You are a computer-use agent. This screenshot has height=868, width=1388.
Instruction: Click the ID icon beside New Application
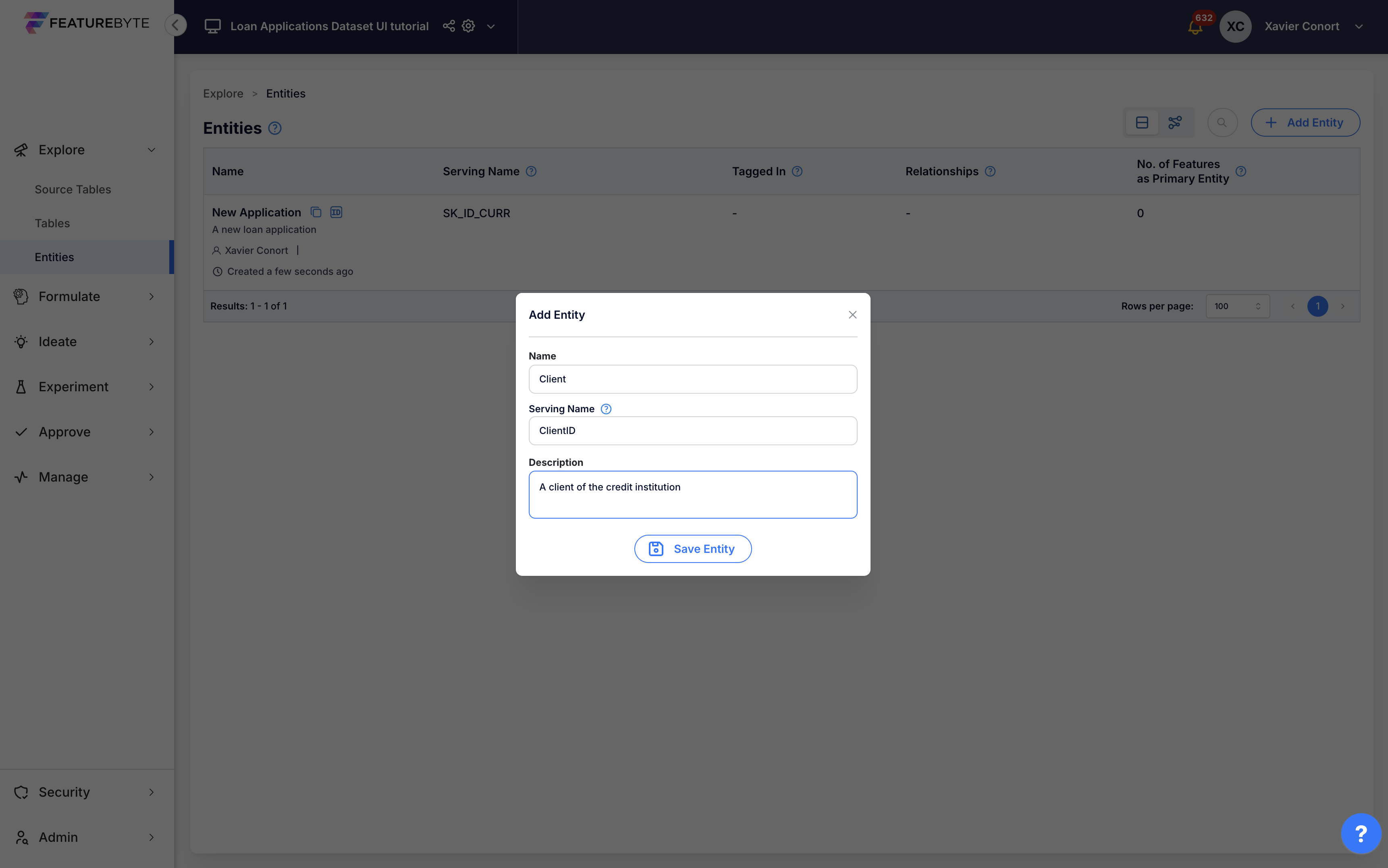coord(337,212)
